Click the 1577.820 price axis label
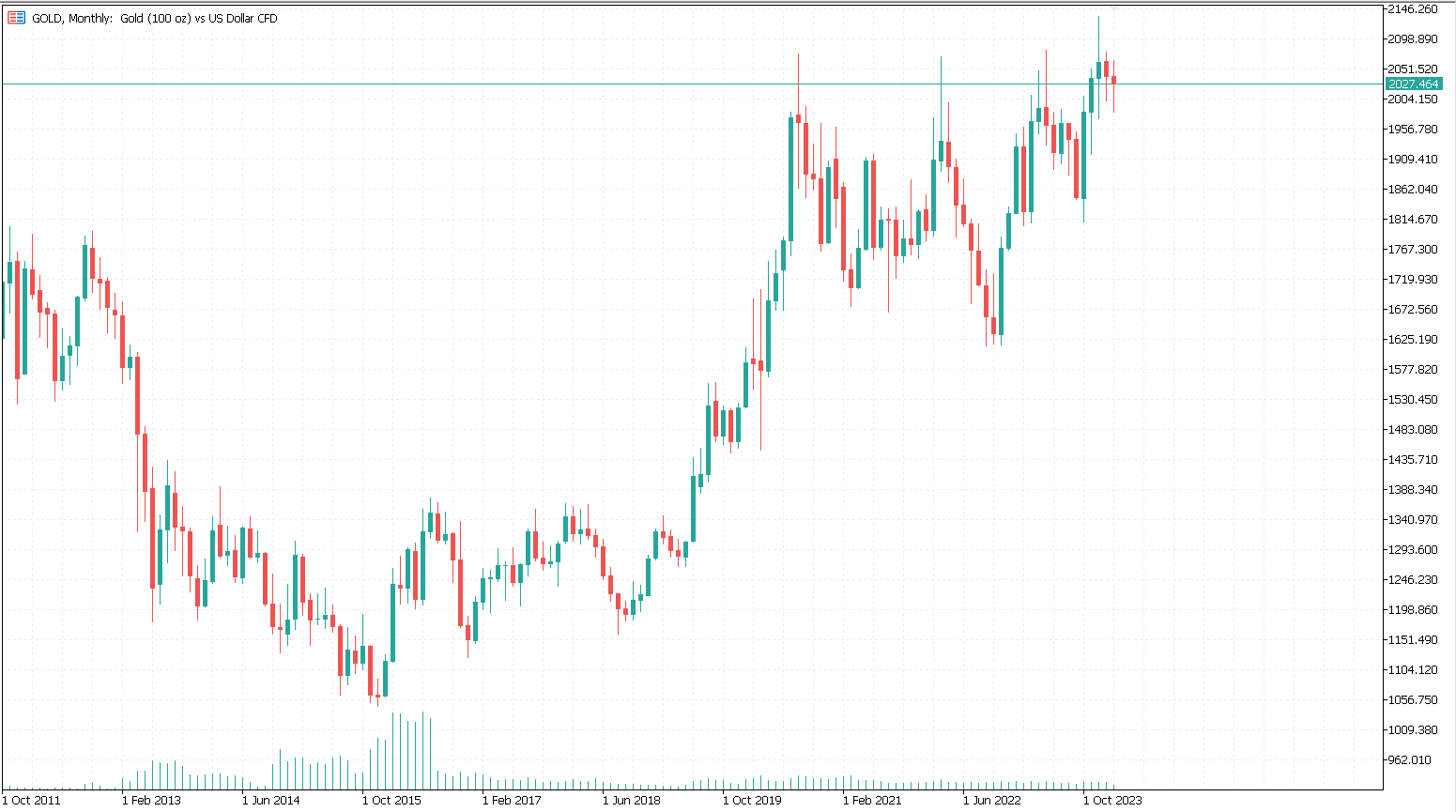1456x812 pixels. pyautogui.click(x=1413, y=370)
